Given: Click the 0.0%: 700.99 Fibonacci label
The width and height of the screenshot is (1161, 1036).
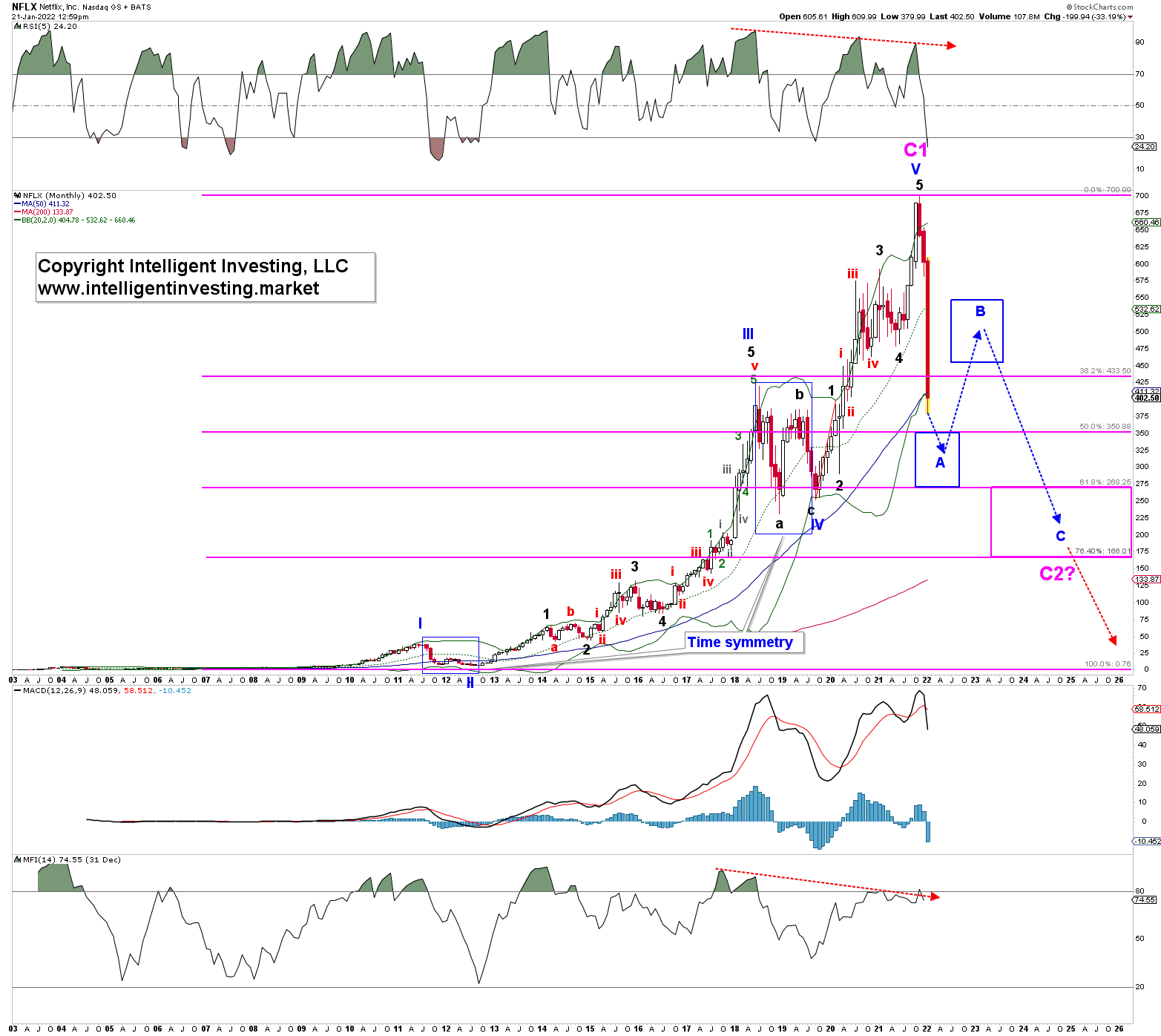Looking at the screenshot, I should coord(1107,190).
